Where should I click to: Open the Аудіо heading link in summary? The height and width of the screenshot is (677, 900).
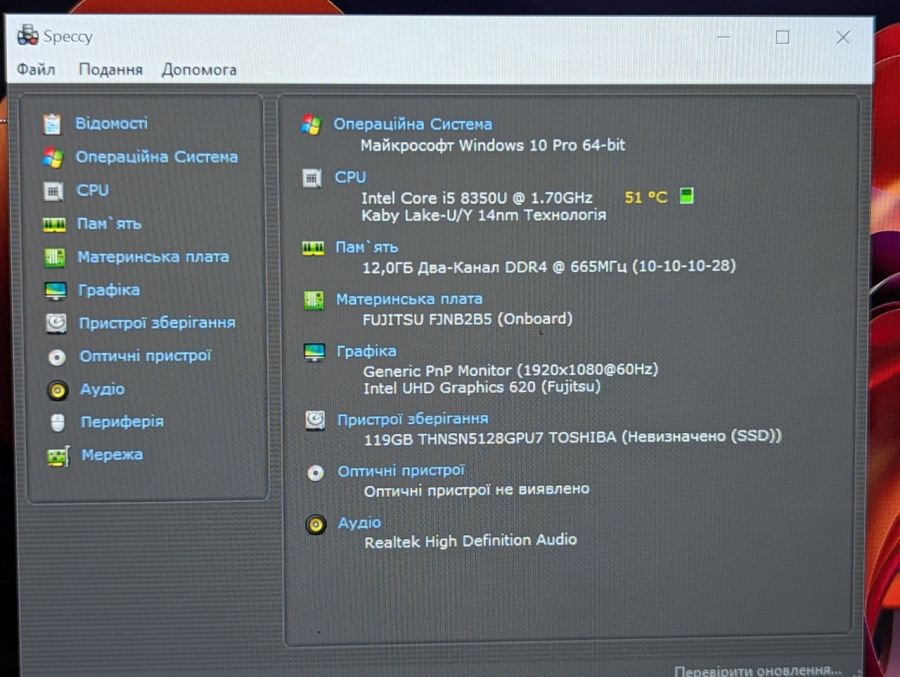click(359, 523)
